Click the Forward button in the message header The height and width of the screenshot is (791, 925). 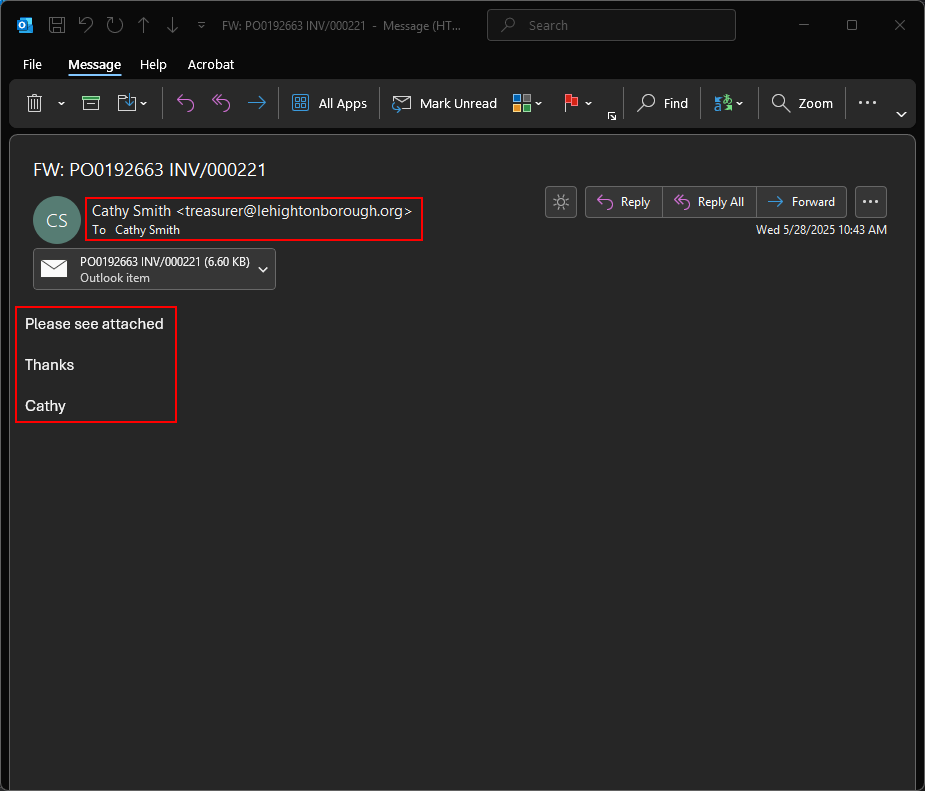(x=802, y=202)
